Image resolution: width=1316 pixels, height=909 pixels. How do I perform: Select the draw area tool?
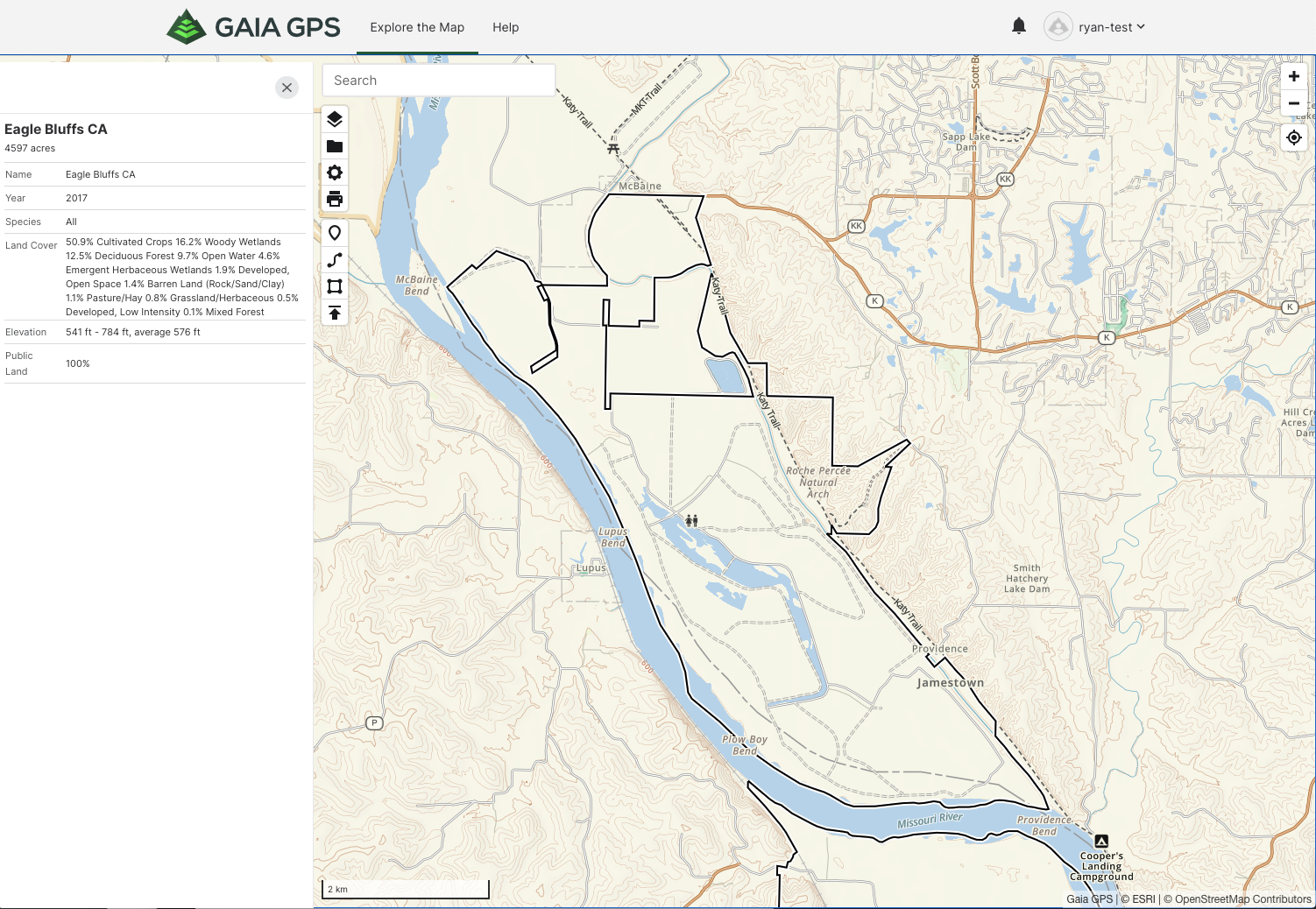(x=335, y=286)
